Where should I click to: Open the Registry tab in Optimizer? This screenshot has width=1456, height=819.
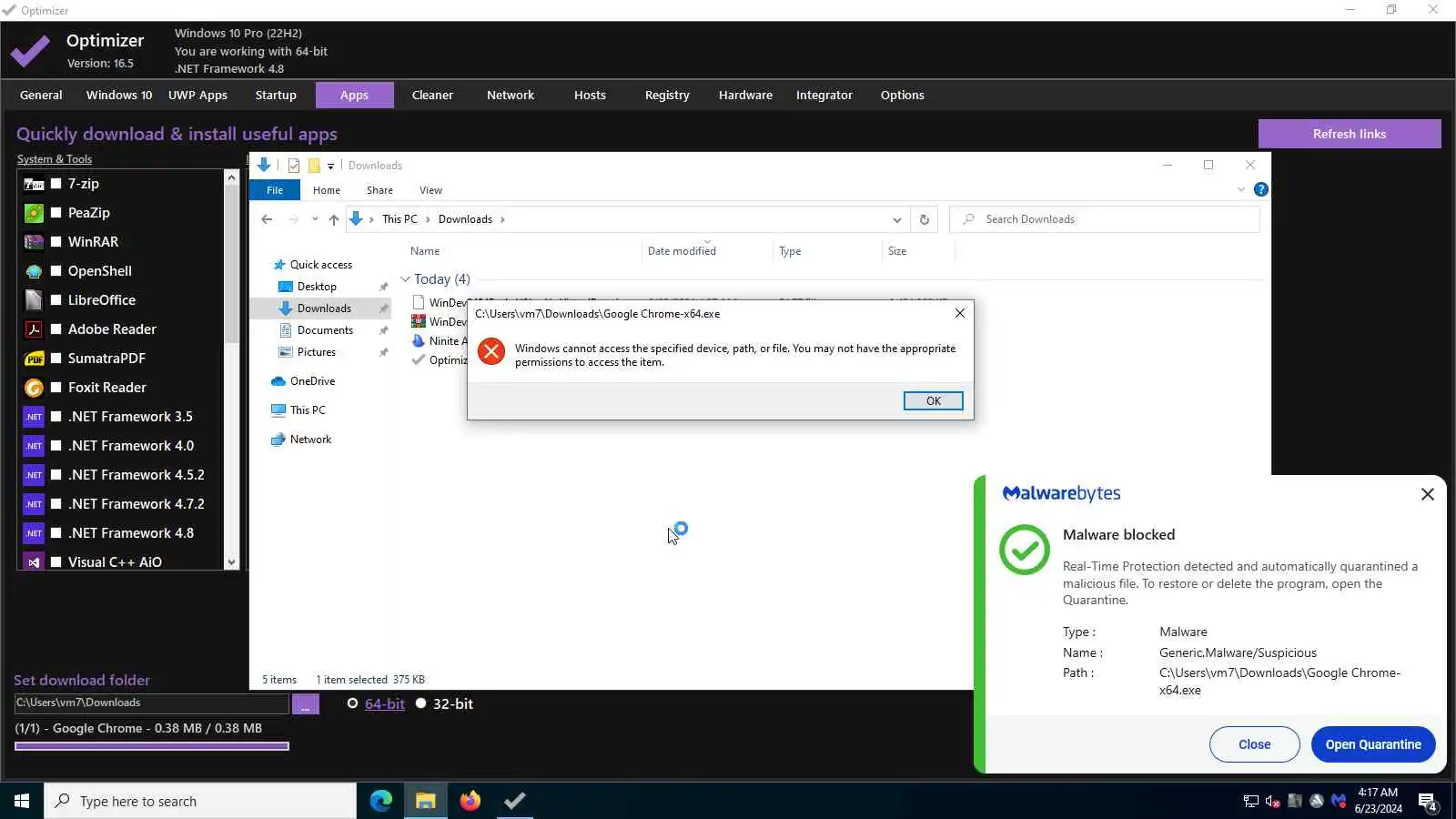[667, 95]
